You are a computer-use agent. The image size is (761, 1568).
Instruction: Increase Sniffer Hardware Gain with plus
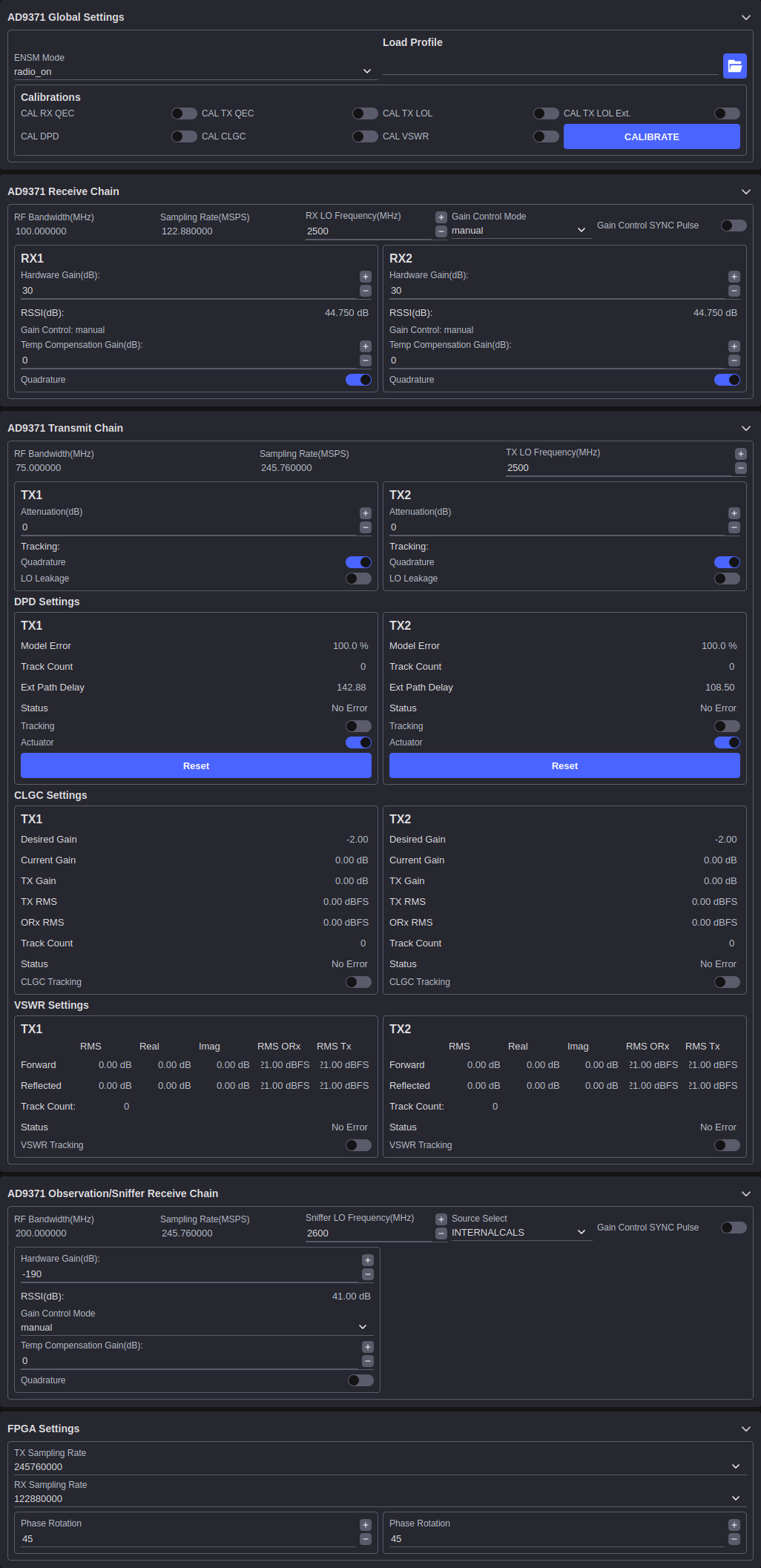(x=367, y=1260)
